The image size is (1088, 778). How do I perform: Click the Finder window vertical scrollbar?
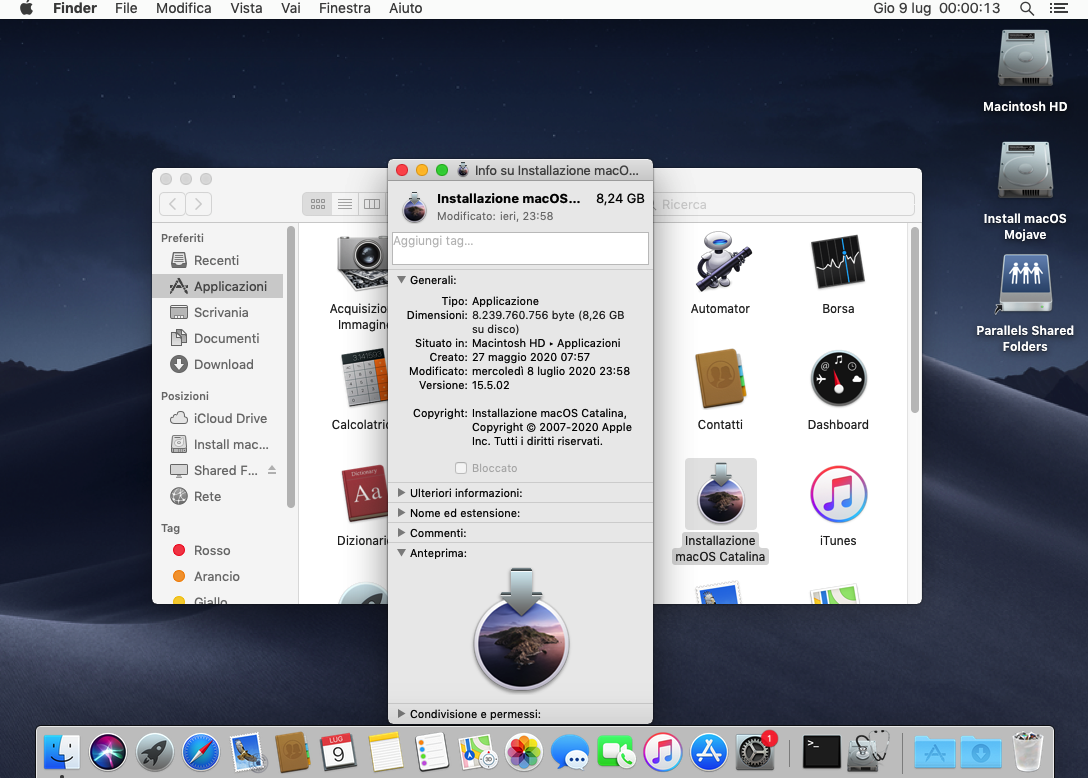[915, 321]
